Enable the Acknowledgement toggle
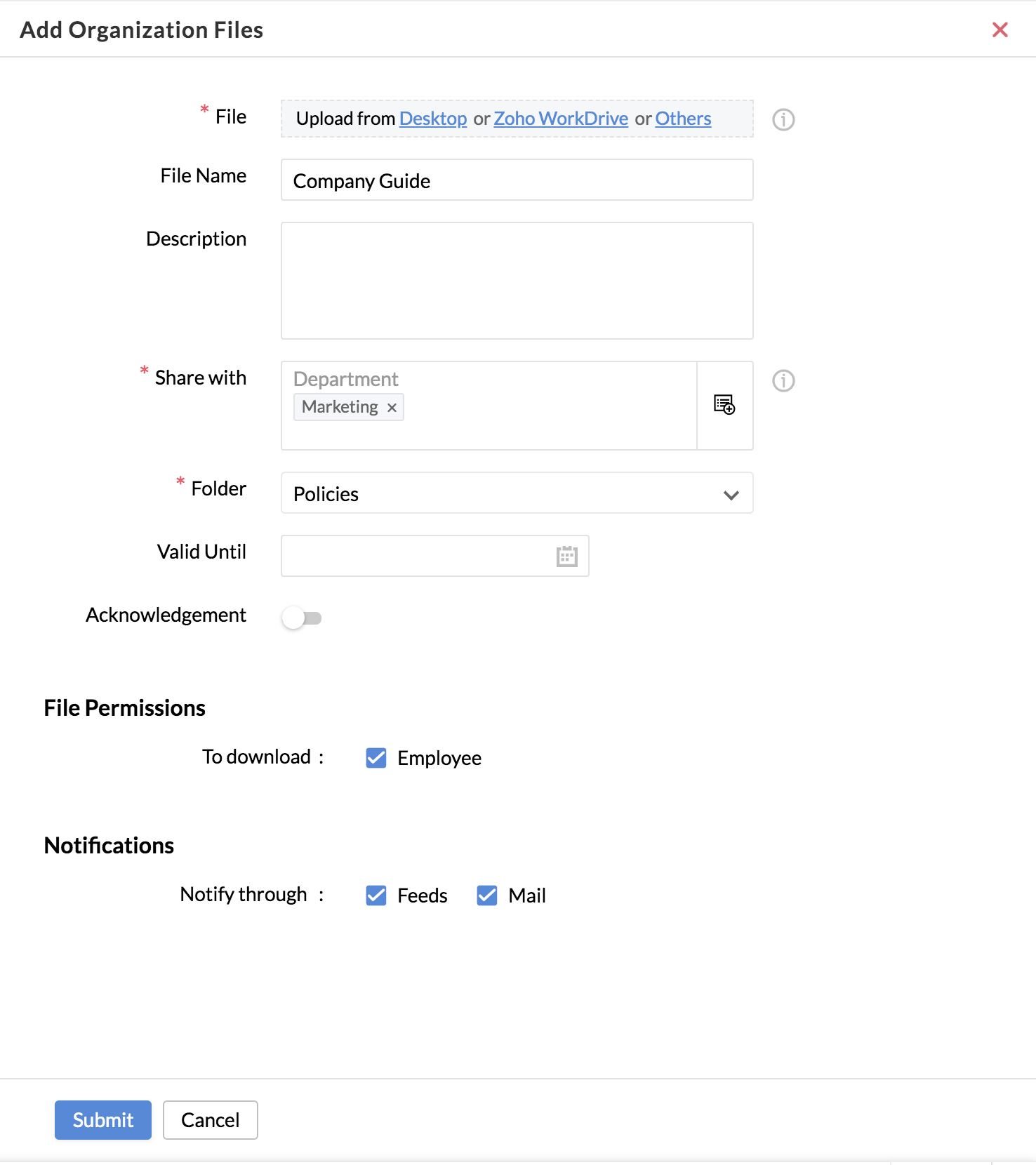1036x1165 pixels. point(302,618)
